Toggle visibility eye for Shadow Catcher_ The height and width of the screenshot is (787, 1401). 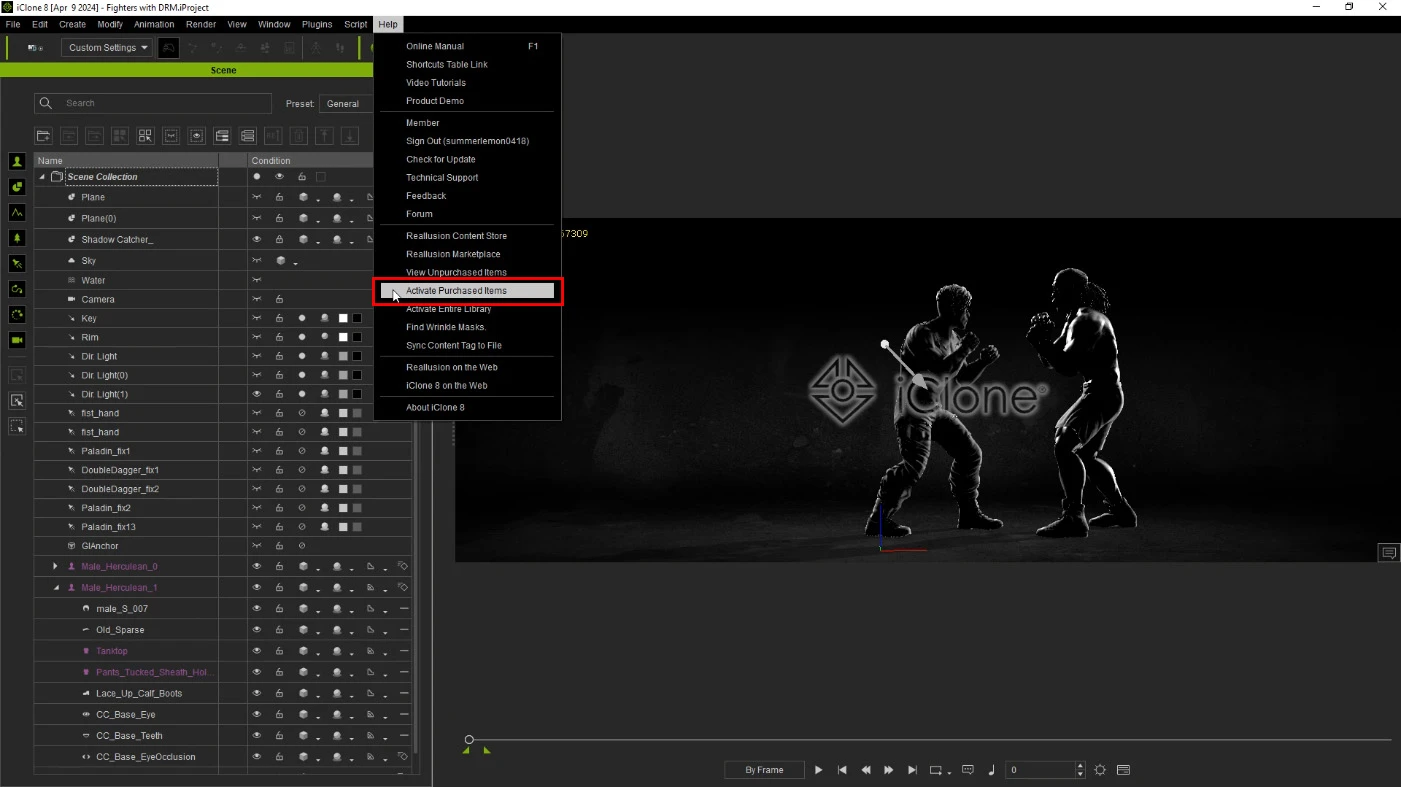pyautogui.click(x=257, y=239)
